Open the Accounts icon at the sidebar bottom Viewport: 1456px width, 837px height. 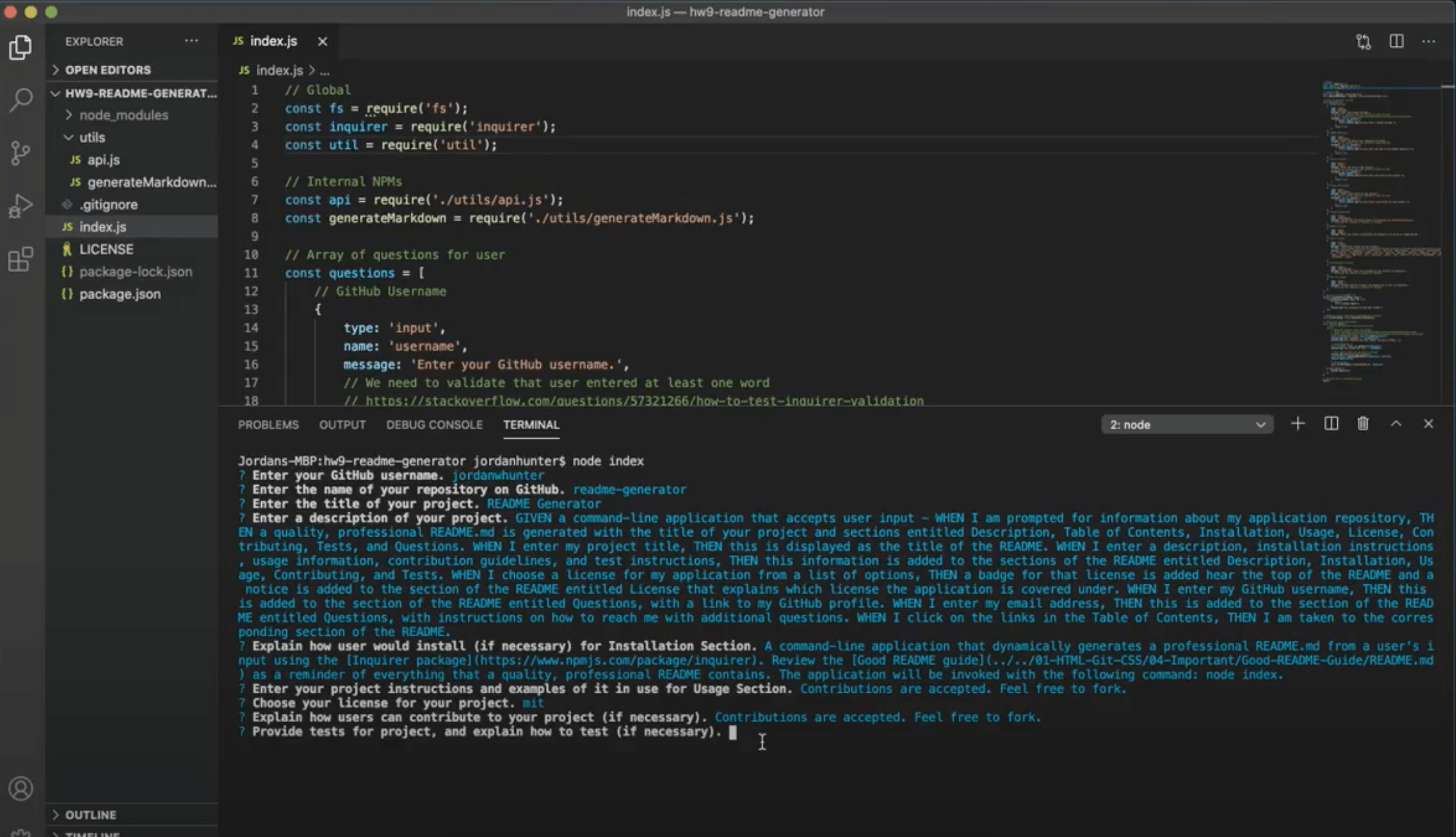pyautogui.click(x=21, y=788)
